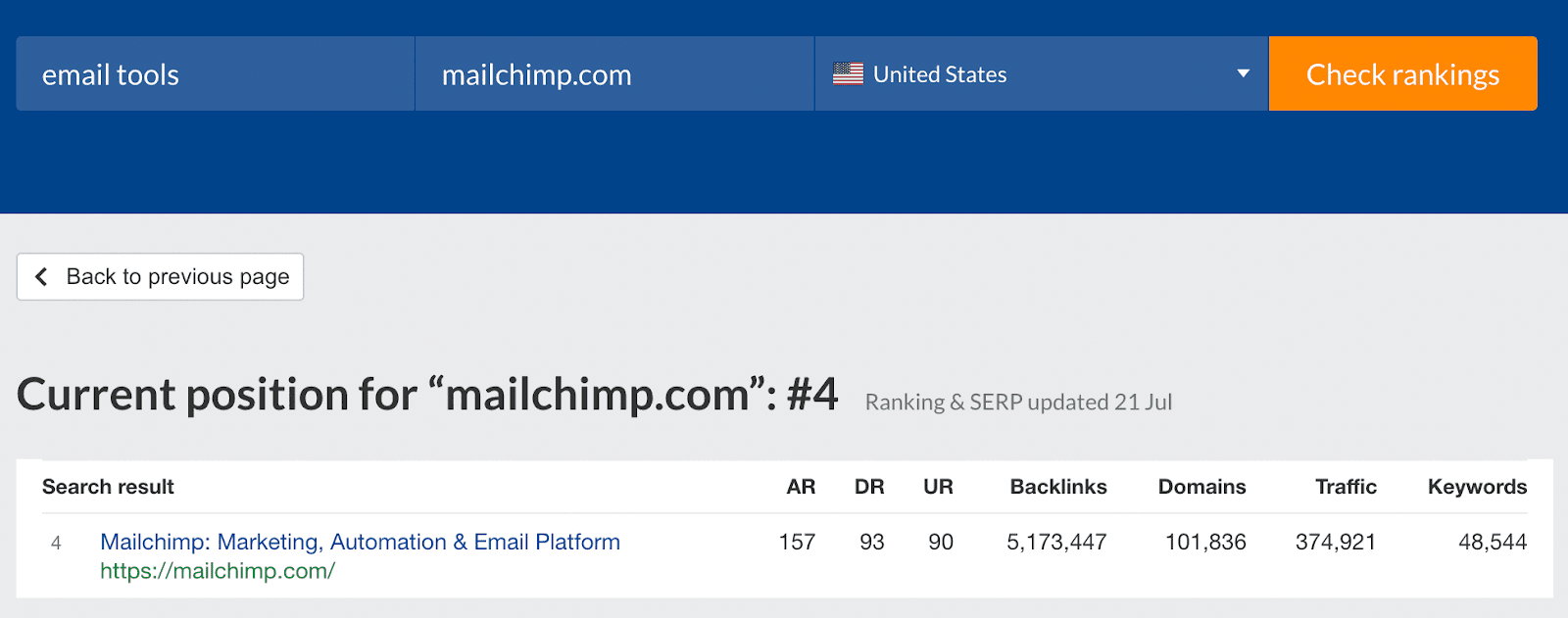1568x618 pixels.
Task: Click the backlinks value 5,173,447
Action: click(x=1056, y=542)
